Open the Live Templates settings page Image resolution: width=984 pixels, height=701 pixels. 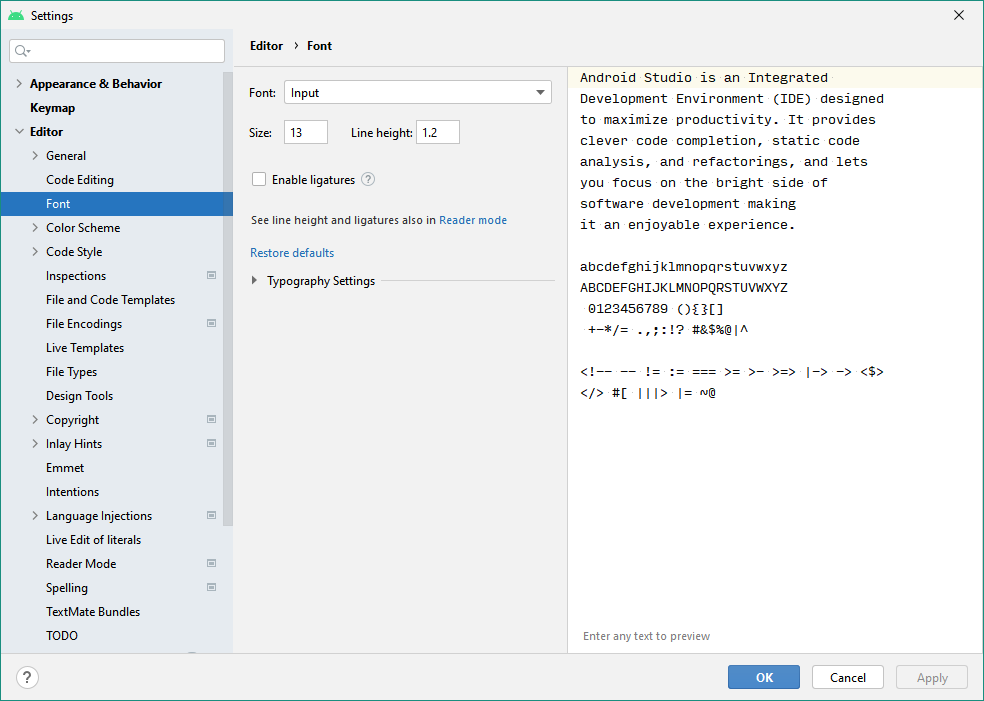[85, 348]
